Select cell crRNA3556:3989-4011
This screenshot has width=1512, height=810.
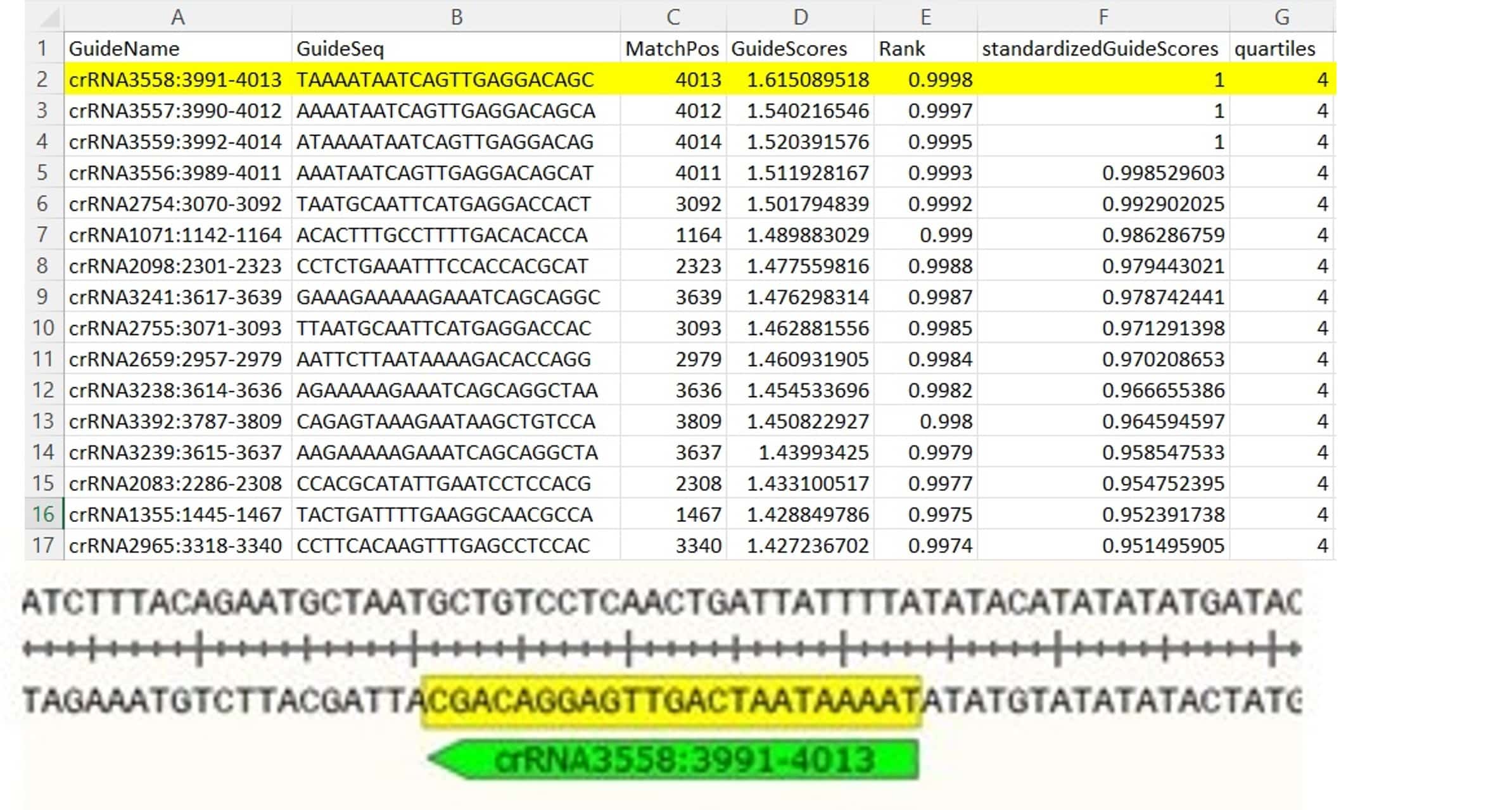click(178, 172)
